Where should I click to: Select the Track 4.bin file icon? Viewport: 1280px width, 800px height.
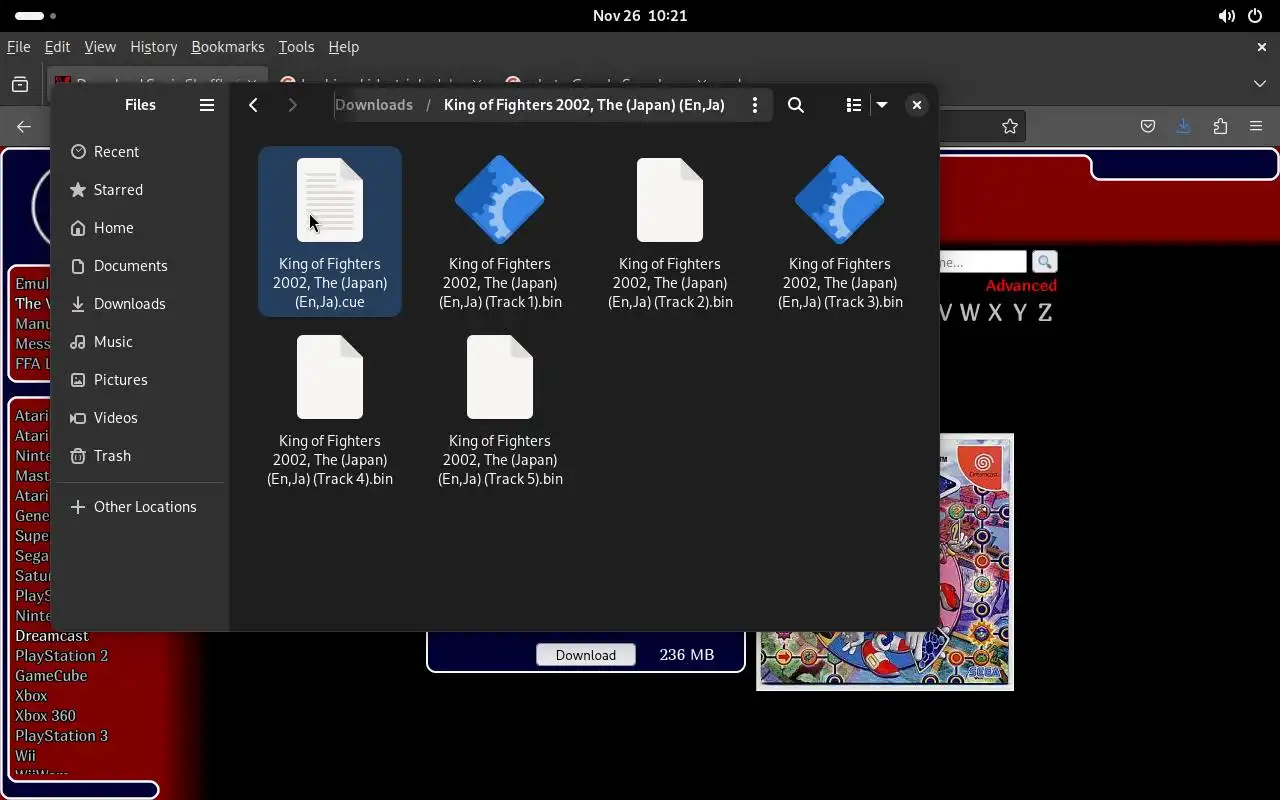point(330,377)
